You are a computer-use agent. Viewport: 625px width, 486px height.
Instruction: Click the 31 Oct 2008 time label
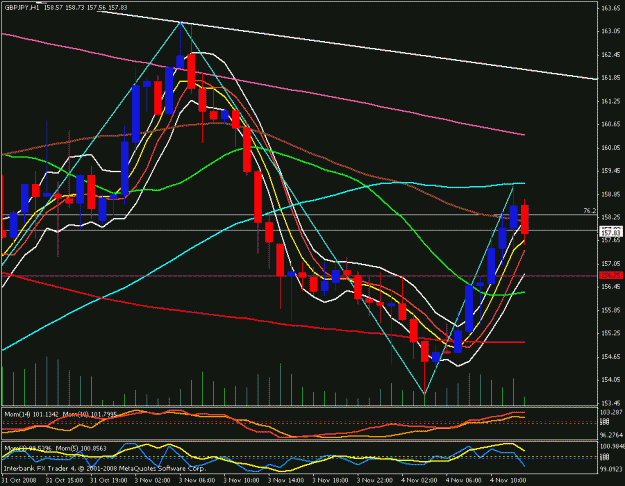tap(19, 480)
